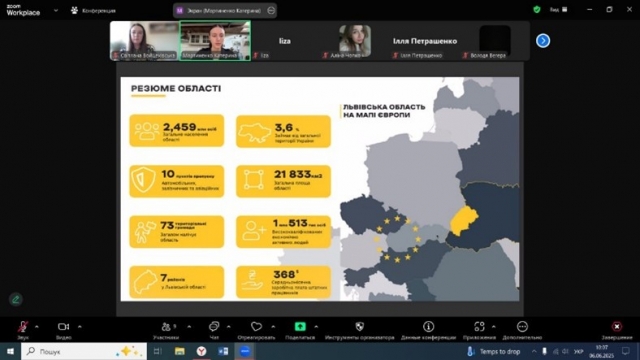The image size is (640, 360).
Task: Show next participants with blue arrow
Action: (543, 41)
